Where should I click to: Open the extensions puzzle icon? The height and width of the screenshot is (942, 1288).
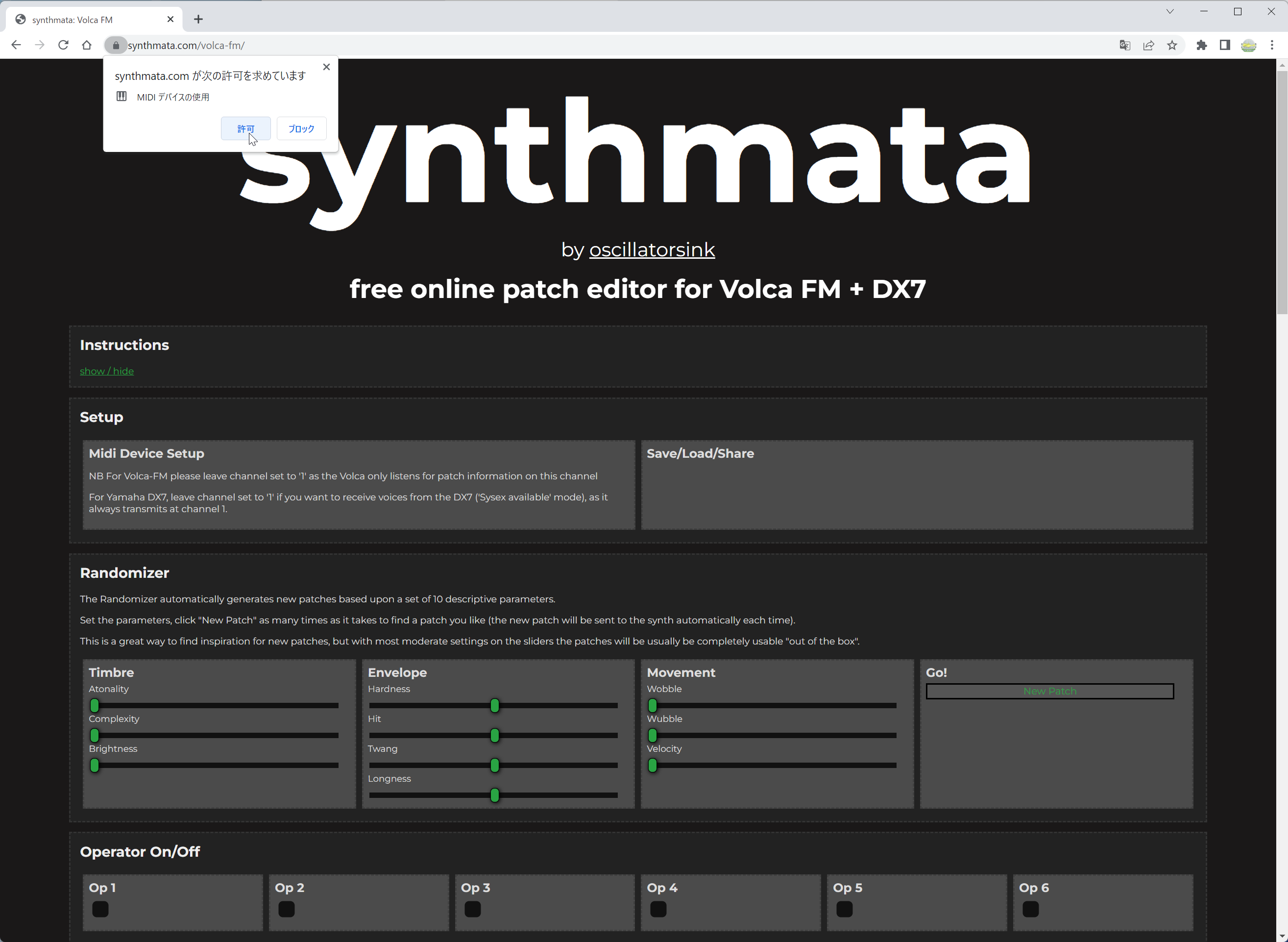coord(1201,45)
